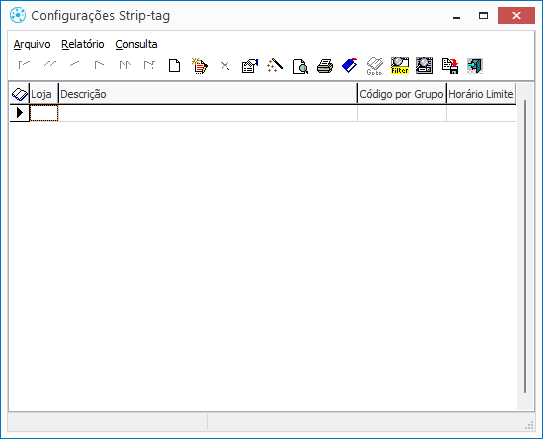The height and width of the screenshot is (439, 543).
Task: Click the form properties icon with blue arrow
Action: coord(250,66)
